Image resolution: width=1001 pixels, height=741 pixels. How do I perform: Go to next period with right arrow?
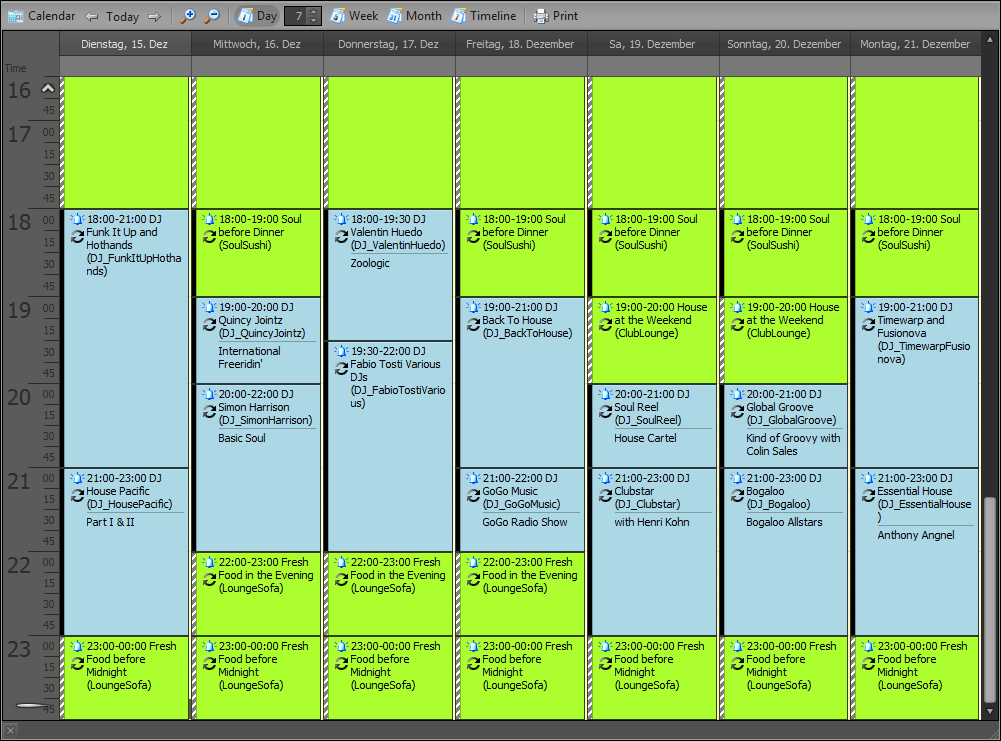154,16
